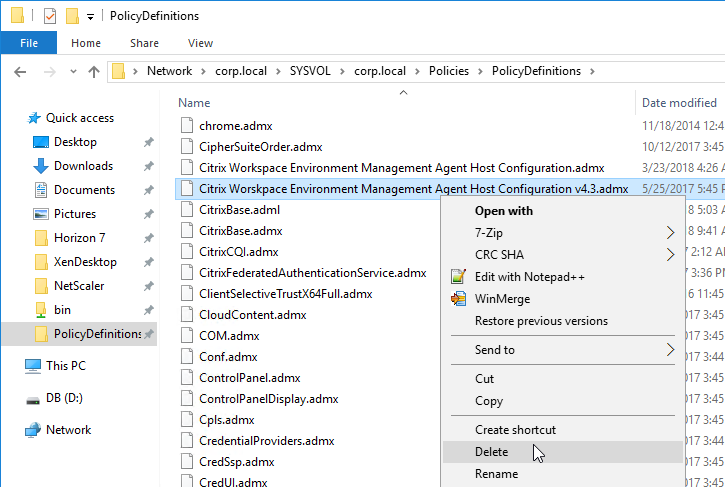
Task: Select Citrix Workspace Environment Management Agent Host Configuration.admx
Action: point(401,168)
